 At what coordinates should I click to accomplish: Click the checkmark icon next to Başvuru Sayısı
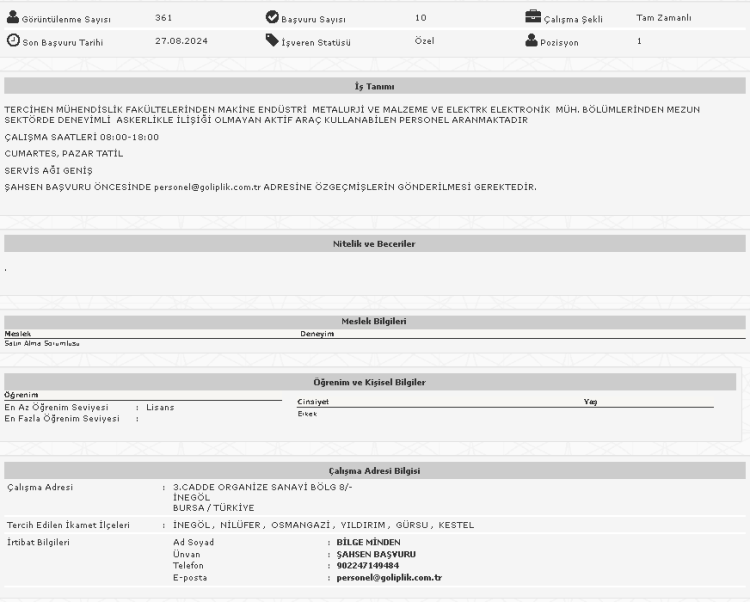[272, 18]
